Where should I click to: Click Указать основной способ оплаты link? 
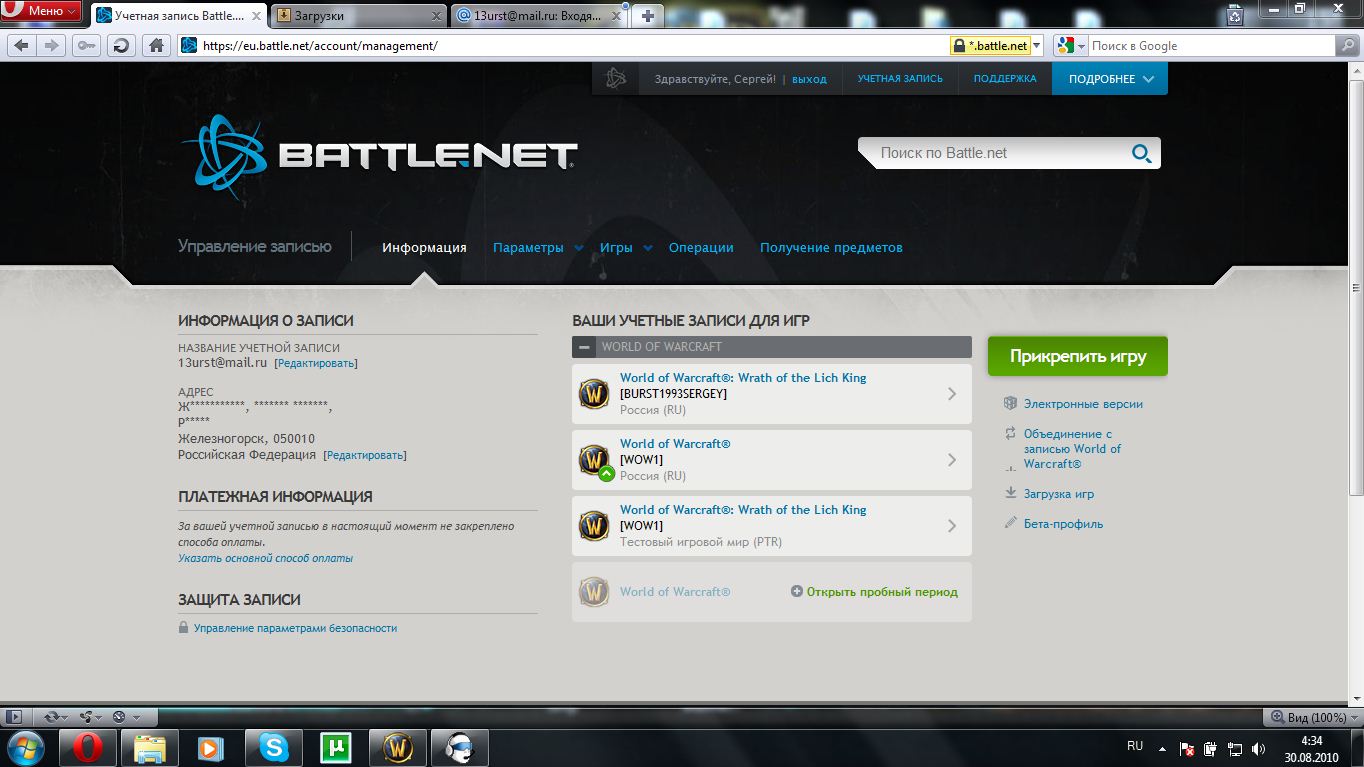[266, 558]
